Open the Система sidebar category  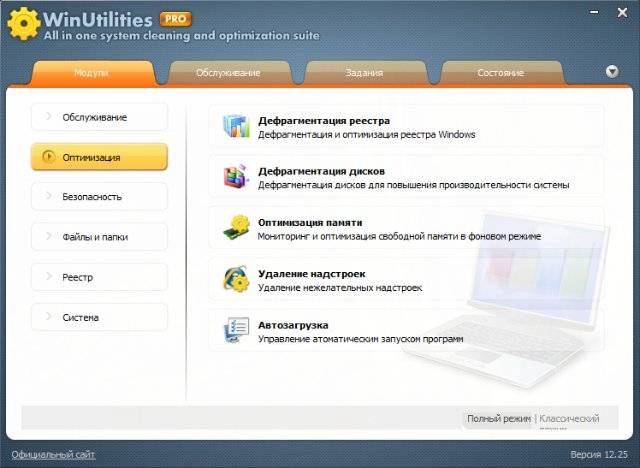[x=99, y=317]
